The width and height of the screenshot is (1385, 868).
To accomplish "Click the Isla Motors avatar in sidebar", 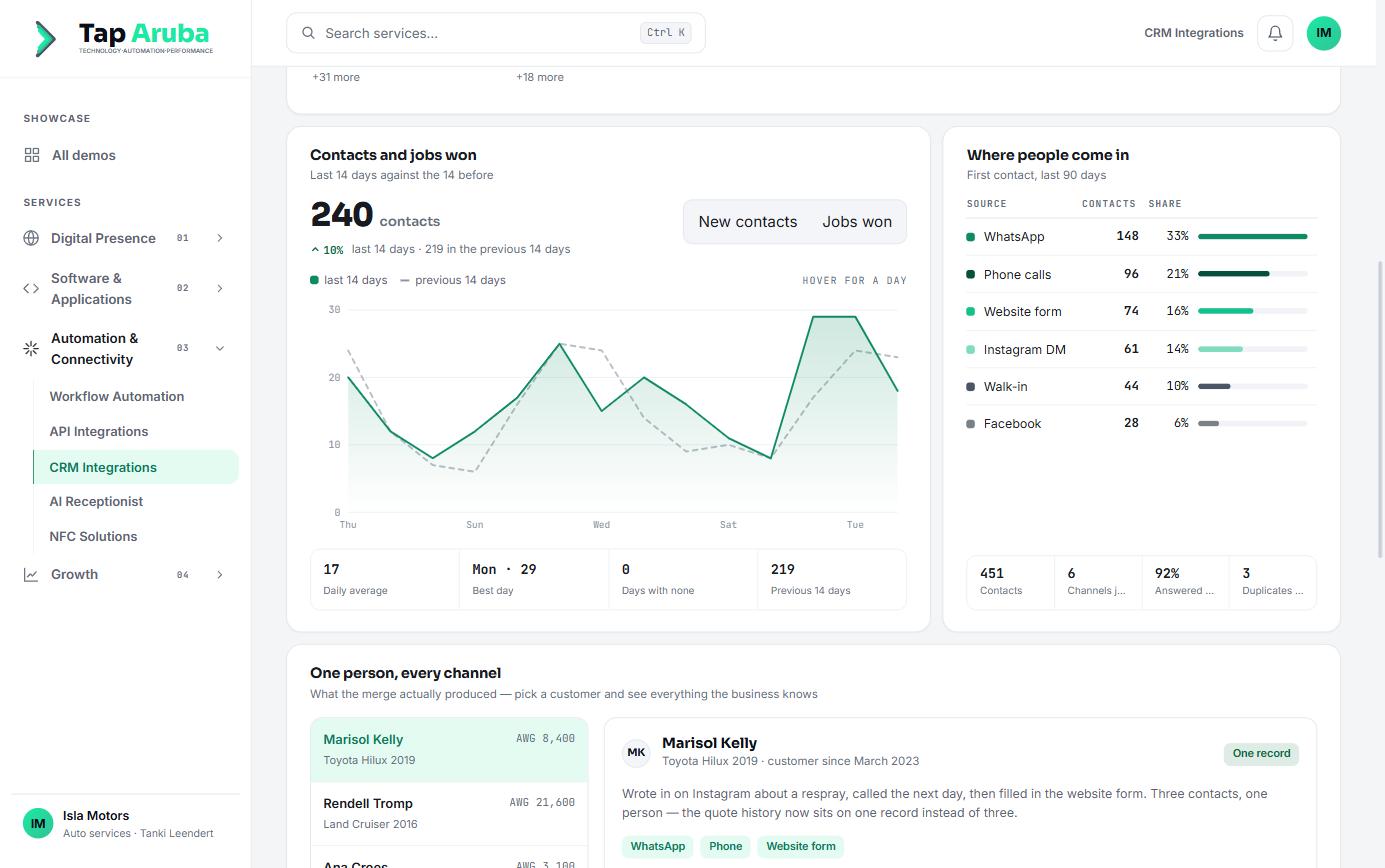I will pos(38,824).
